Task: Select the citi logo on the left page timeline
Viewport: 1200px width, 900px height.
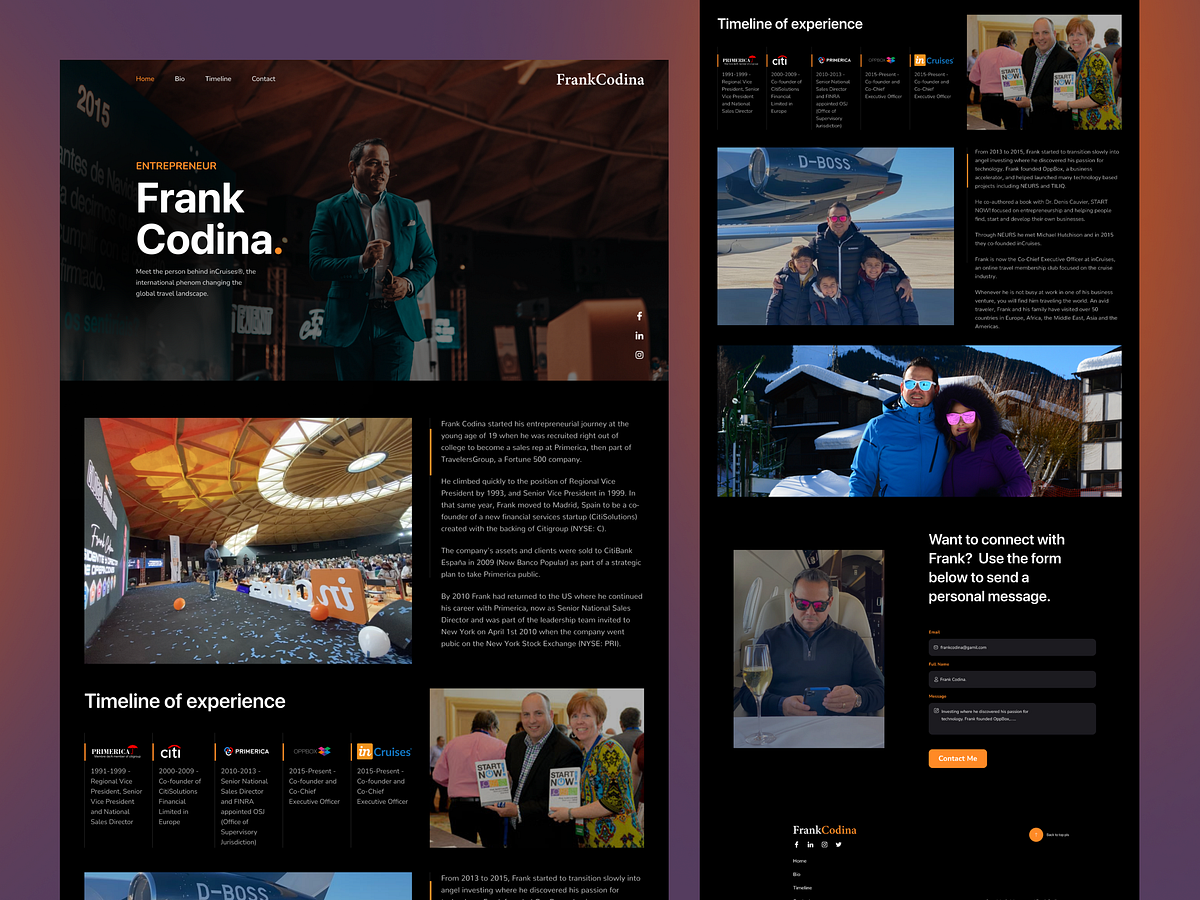Action: [170, 751]
